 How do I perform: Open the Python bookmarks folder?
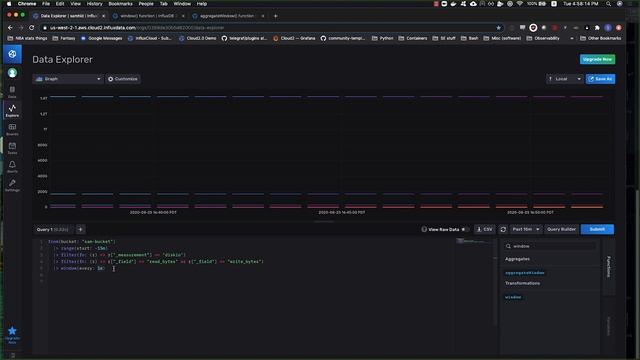pyautogui.click(x=382, y=38)
